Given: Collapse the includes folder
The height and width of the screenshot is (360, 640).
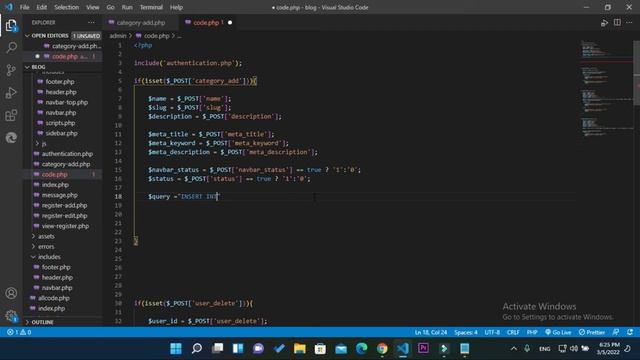Looking at the screenshot, I should [49, 257].
